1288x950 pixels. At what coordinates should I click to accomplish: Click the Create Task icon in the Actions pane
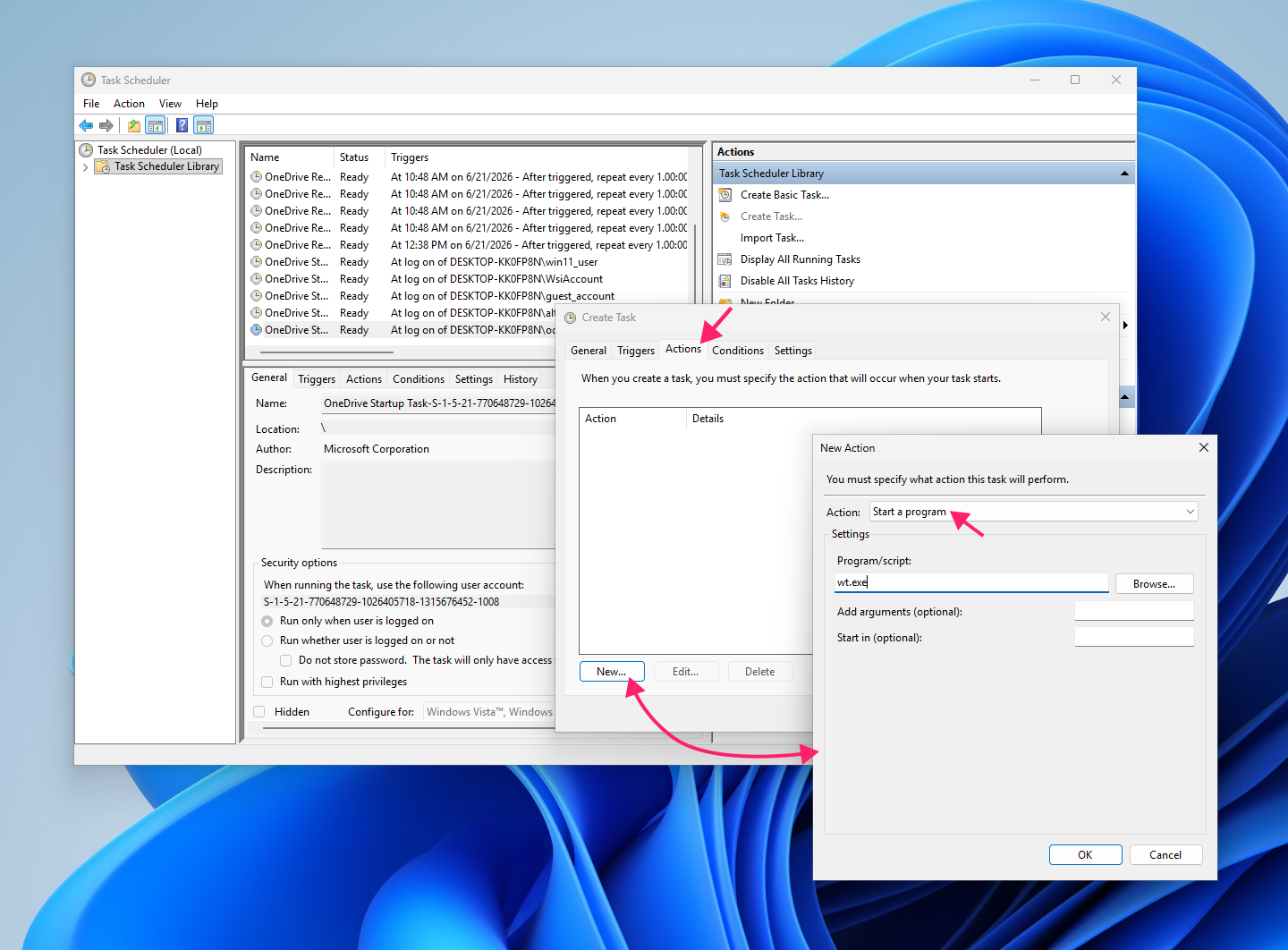coord(725,216)
